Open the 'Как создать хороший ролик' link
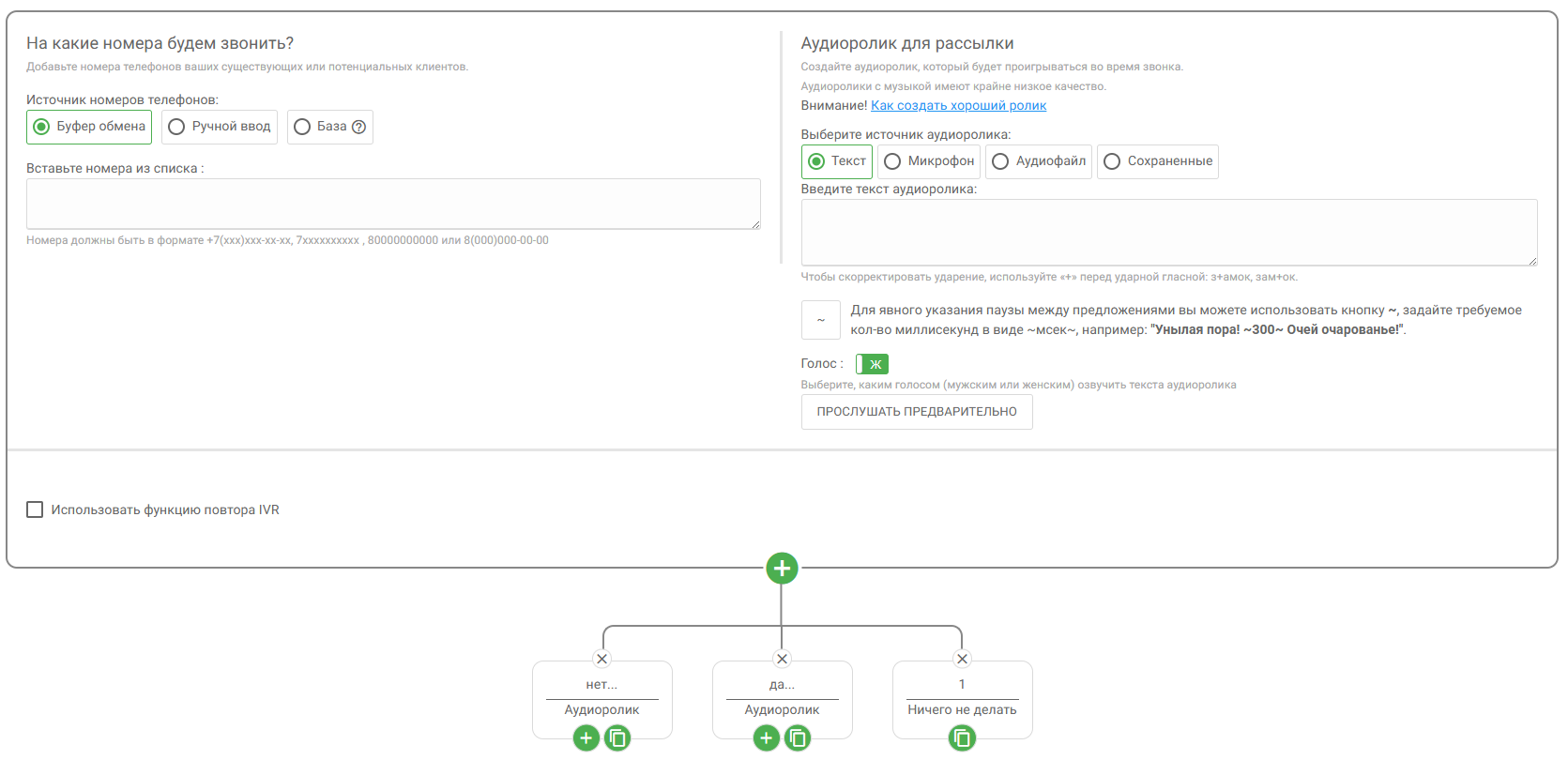This screenshot has height=760, width=1568. [x=958, y=105]
